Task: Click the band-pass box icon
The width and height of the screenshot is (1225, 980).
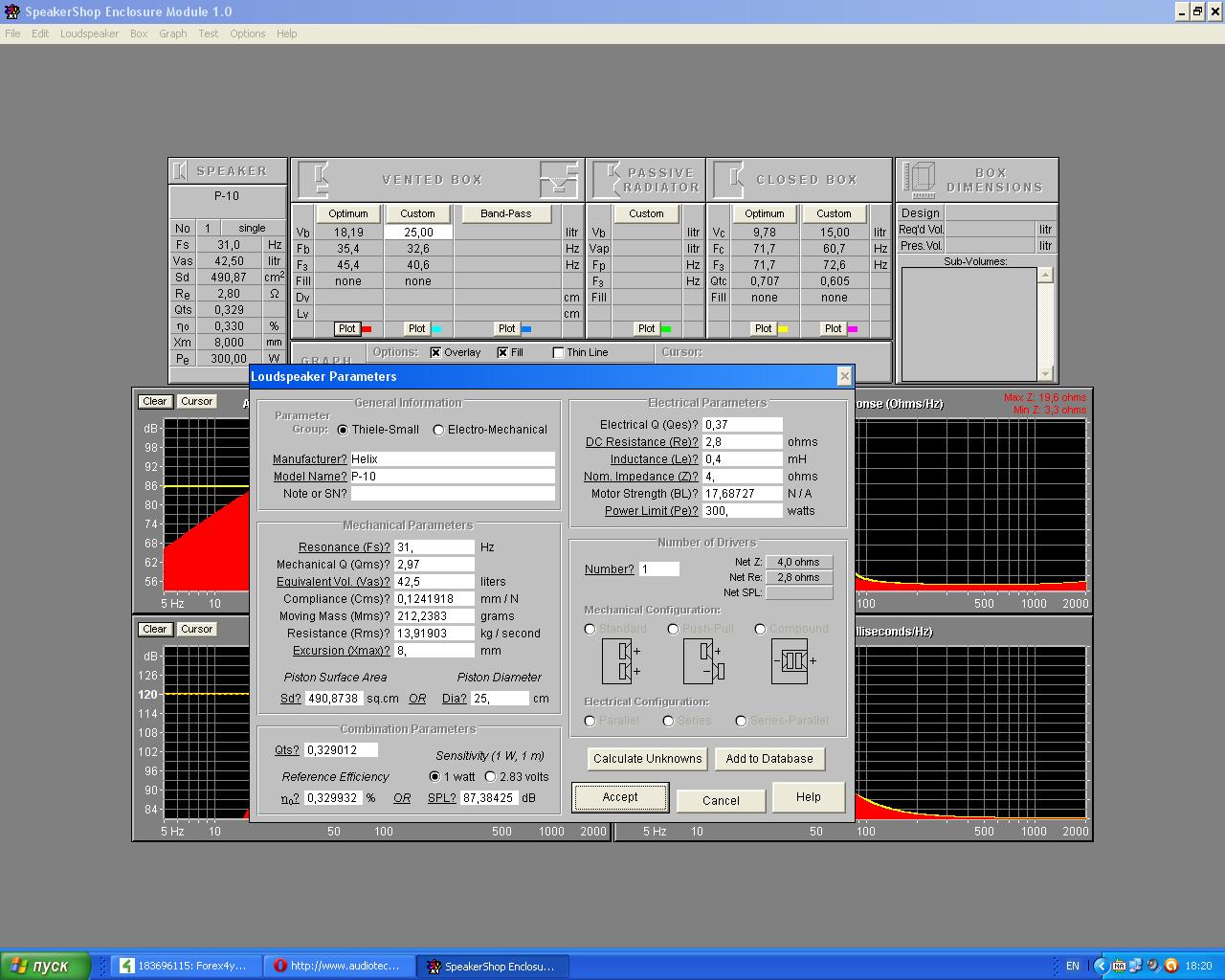Action: click(x=559, y=179)
